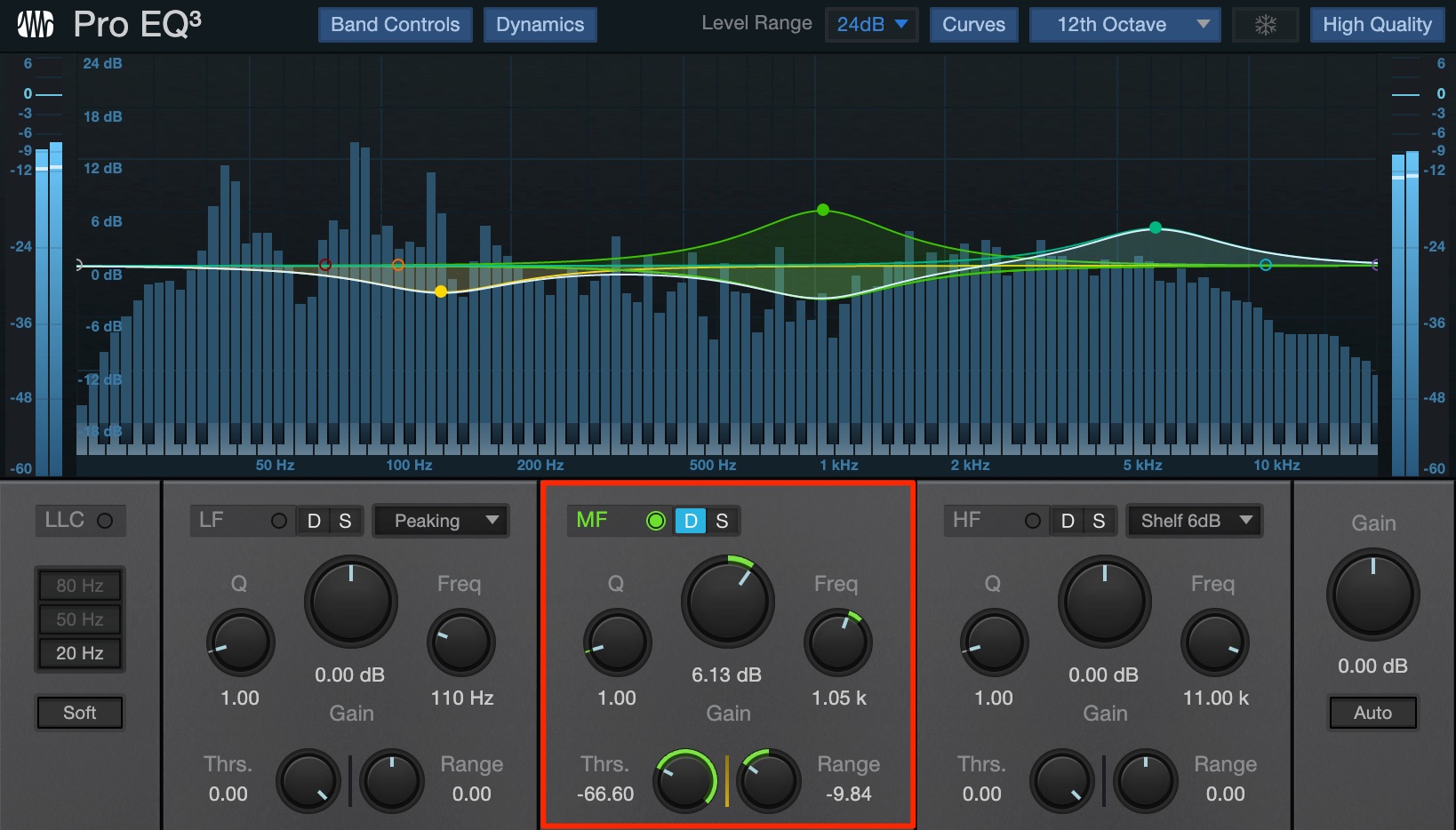Click the LF Gain knob

[351, 603]
